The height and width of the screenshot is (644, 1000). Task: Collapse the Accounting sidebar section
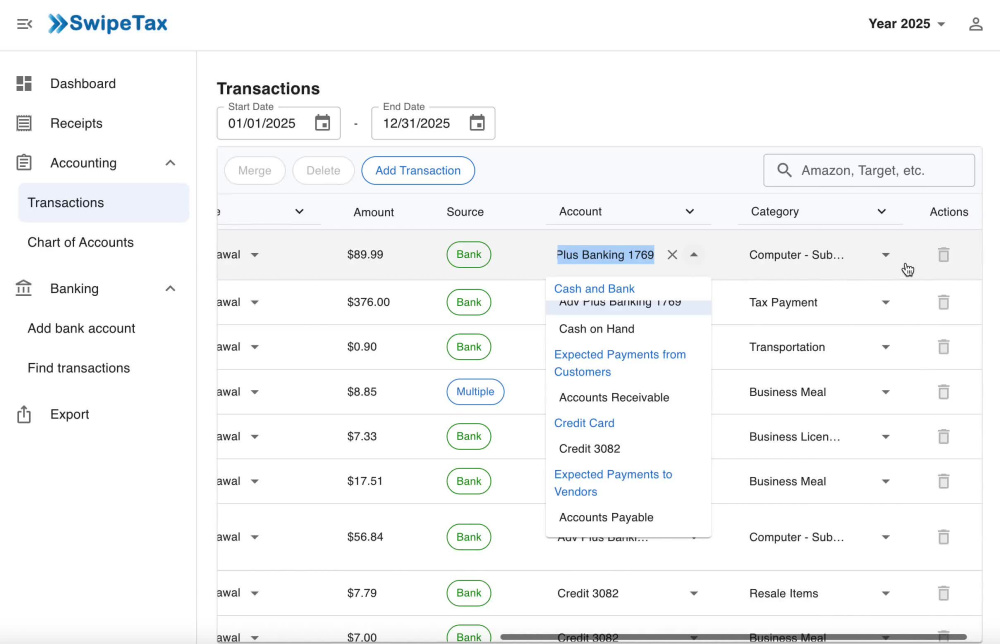point(170,163)
